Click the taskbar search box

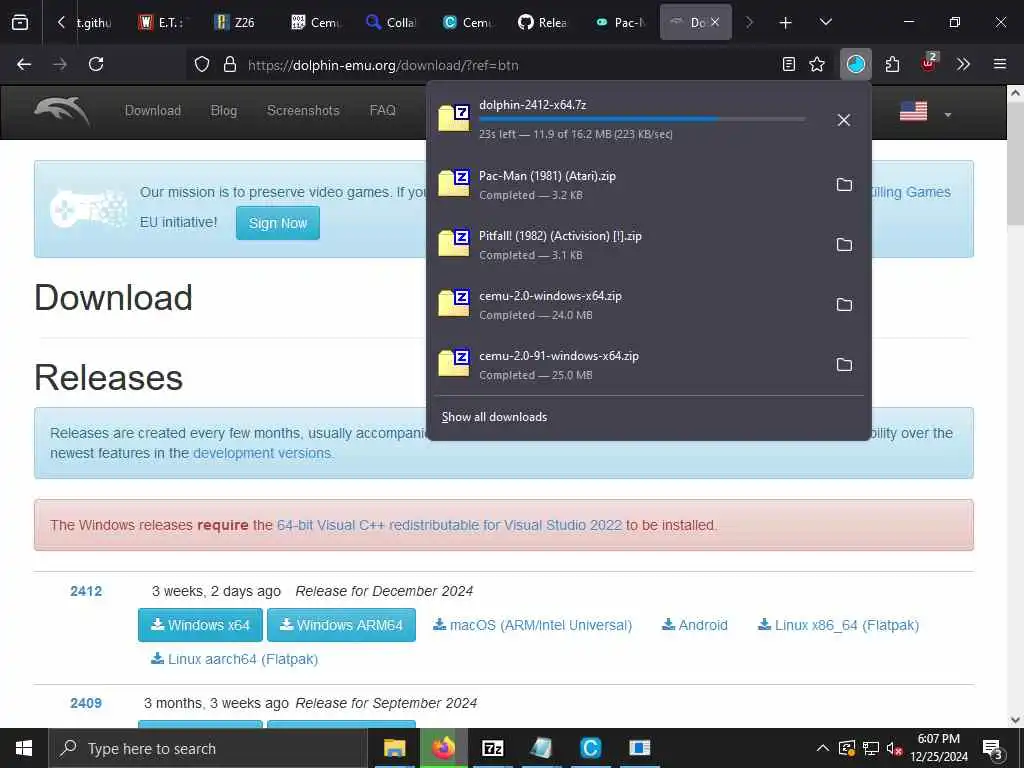pyautogui.click(x=208, y=748)
